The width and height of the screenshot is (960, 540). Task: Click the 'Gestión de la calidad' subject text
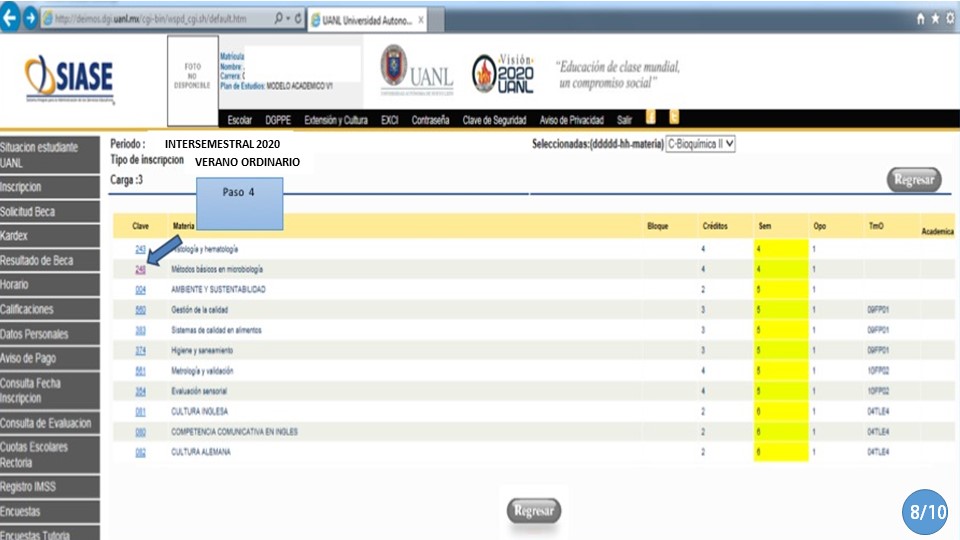coord(200,310)
